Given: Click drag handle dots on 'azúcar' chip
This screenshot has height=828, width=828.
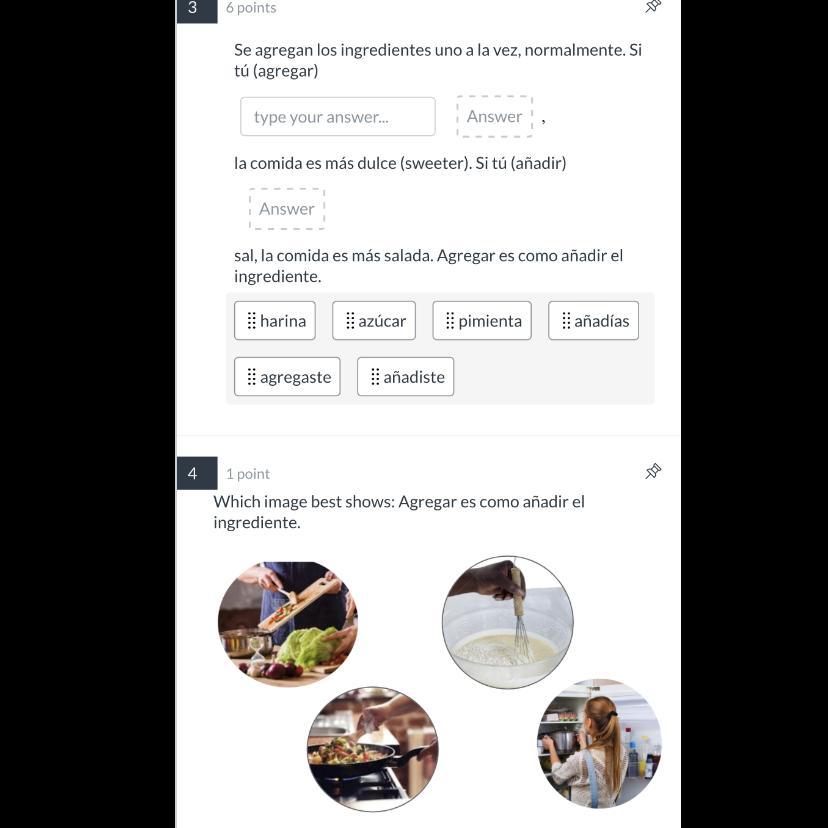Looking at the screenshot, I should coord(350,321).
